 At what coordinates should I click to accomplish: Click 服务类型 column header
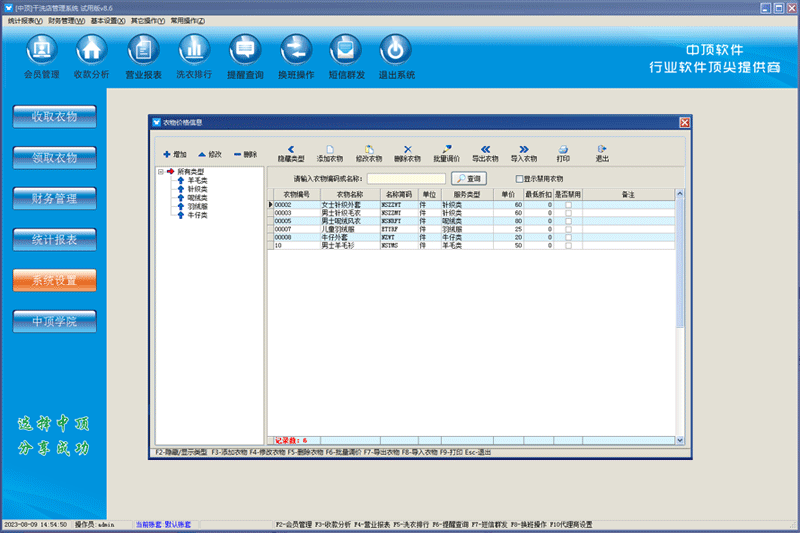click(467, 194)
